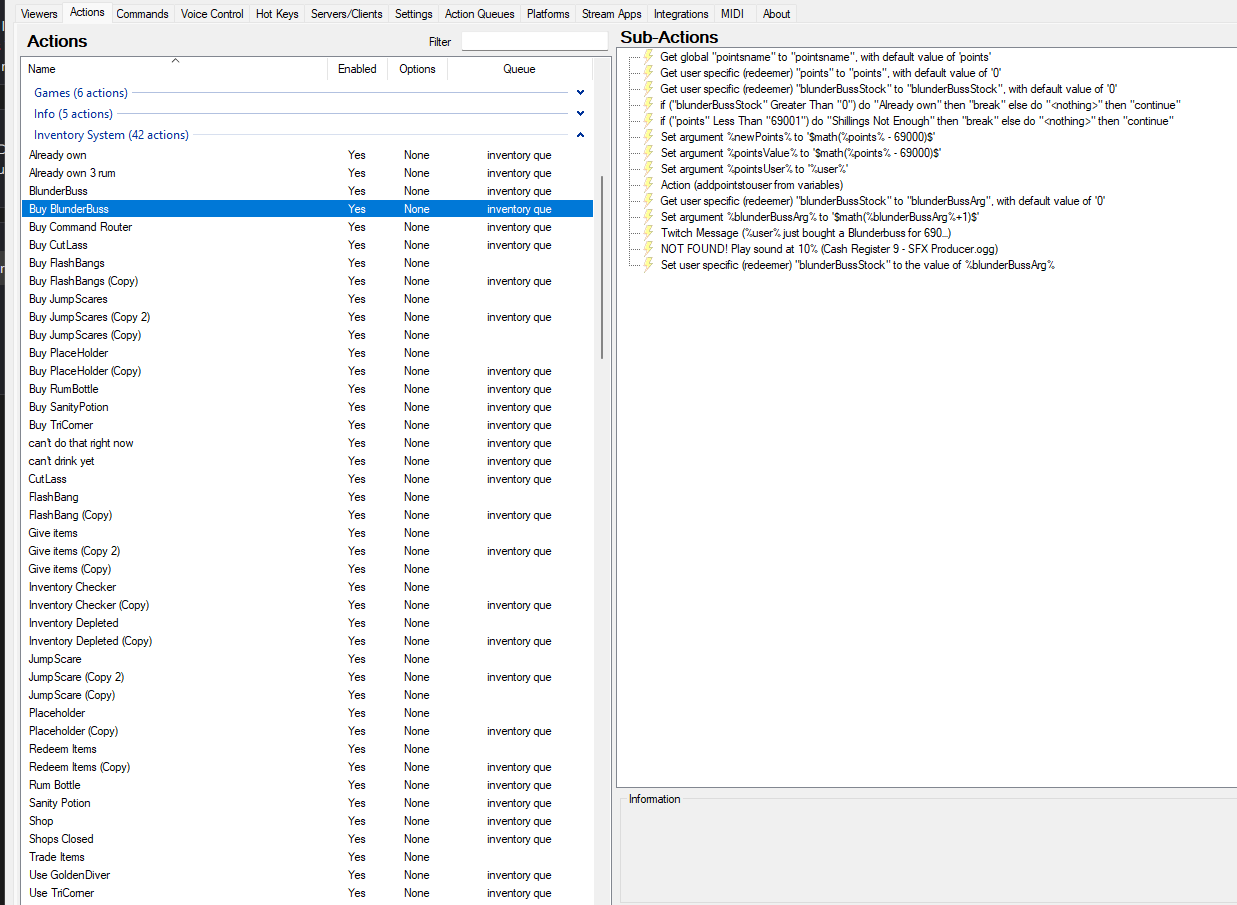
Task: Click lightning icon for "Set argument %blunderBussArg%" sub-action
Action: [647, 217]
